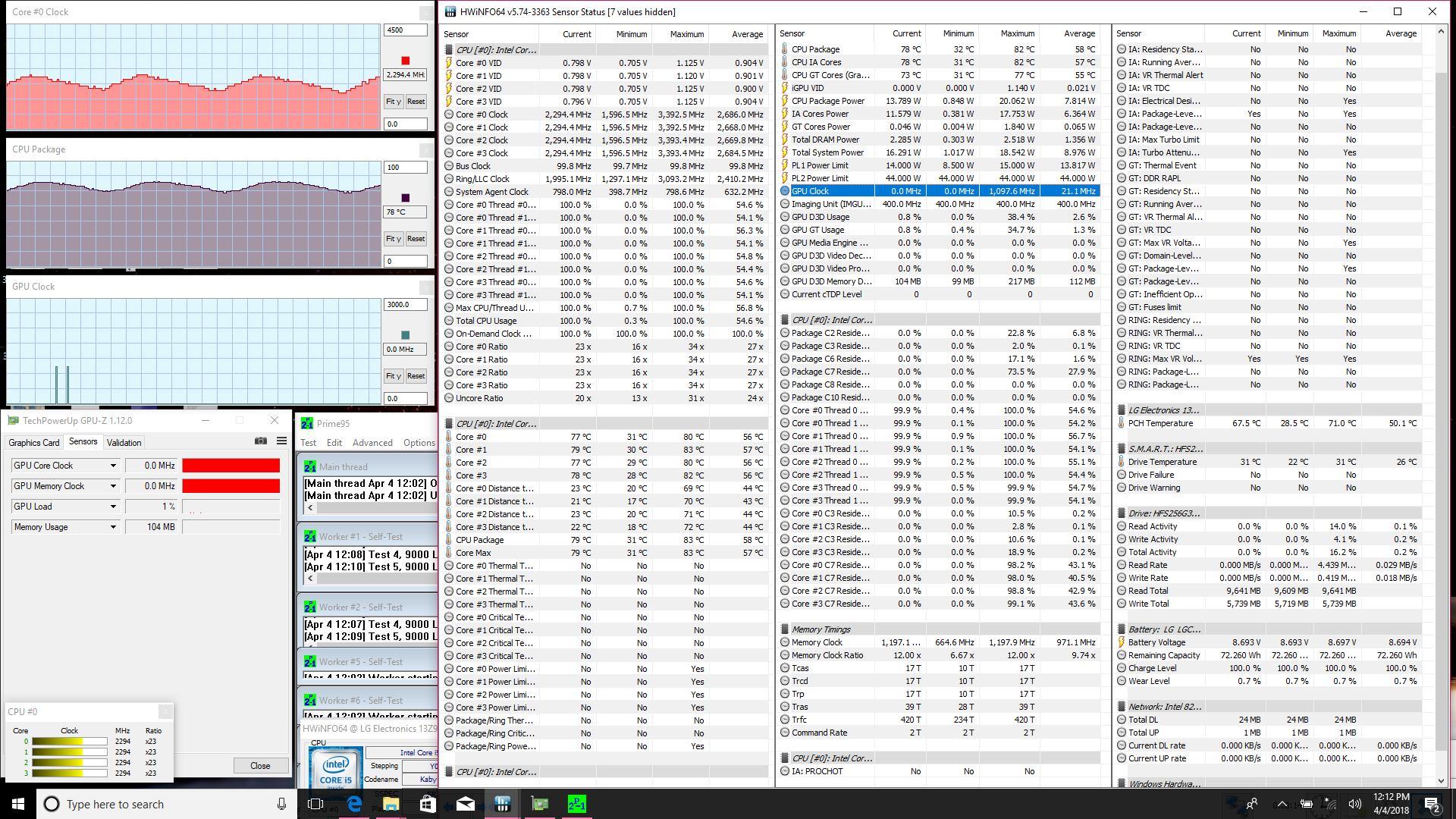Click the left scroll arrow in Worker #1 window
The width and height of the screenshot is (1456, 819).
coord(309,578)
